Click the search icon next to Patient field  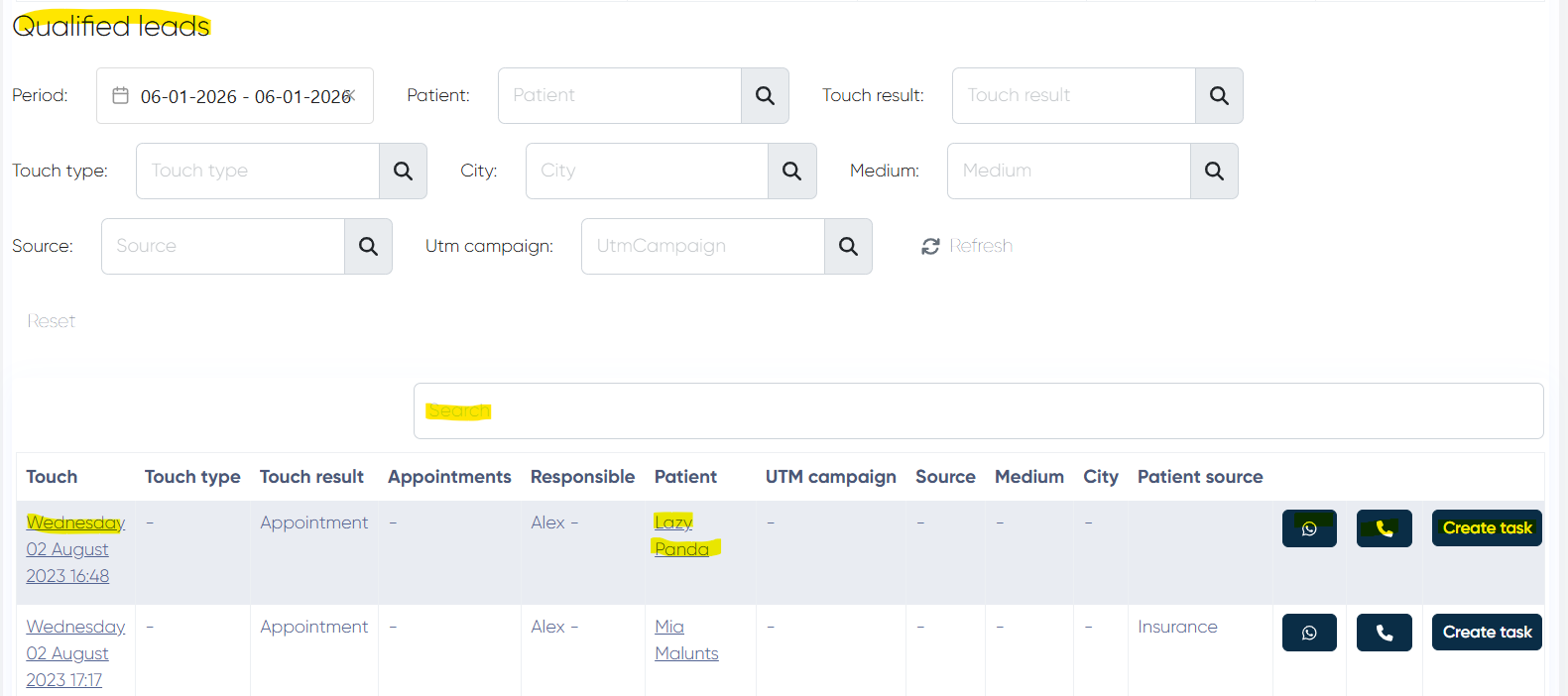tap(765, 96)
